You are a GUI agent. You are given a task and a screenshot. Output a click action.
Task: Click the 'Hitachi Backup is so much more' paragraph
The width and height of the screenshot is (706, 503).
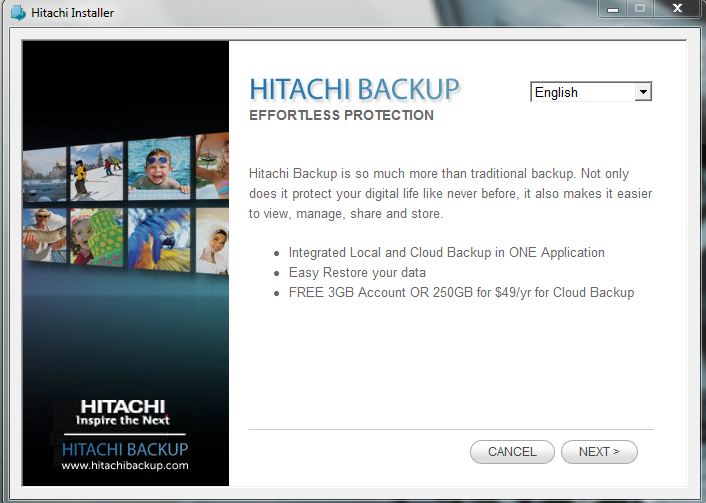pos(450,194)
